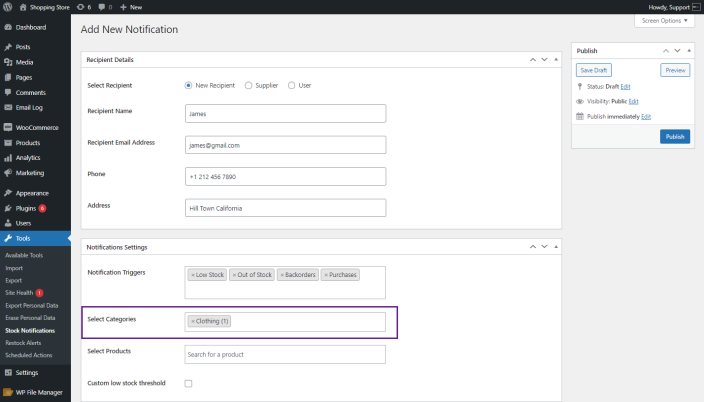
Task: Expand the Screen Options dropdown
Action: tap(663, 21)
